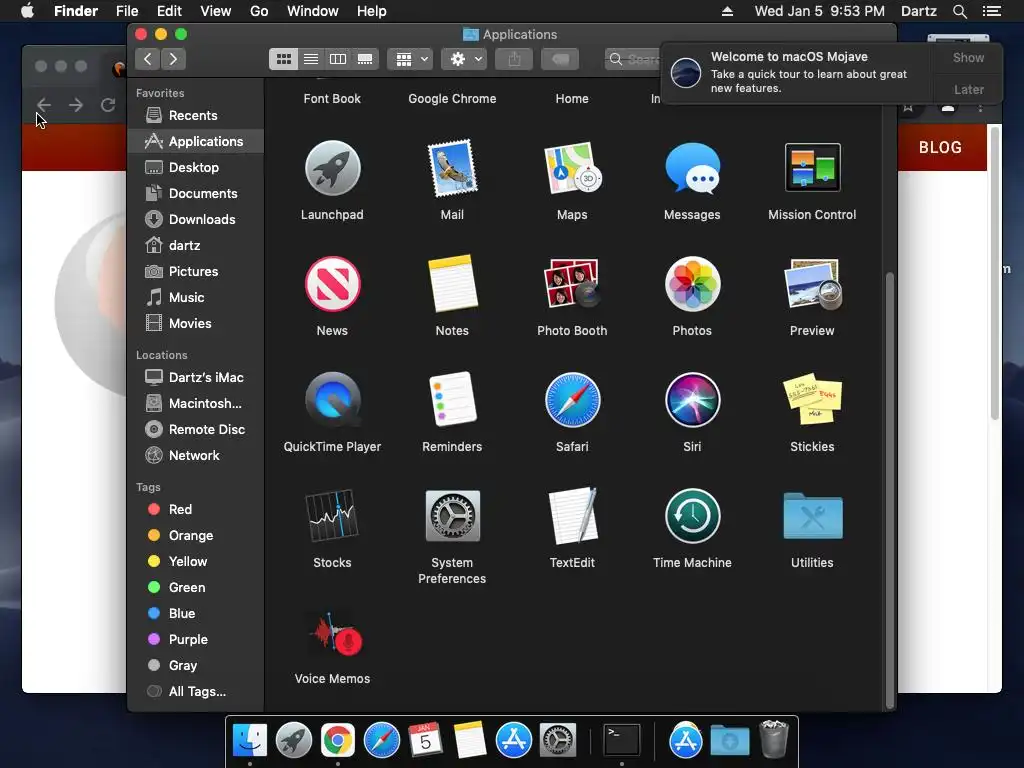1024x768 pixels.
Task: Select the Red tag in sidebar
Action: pyautogui.click(x=196, y=509)
